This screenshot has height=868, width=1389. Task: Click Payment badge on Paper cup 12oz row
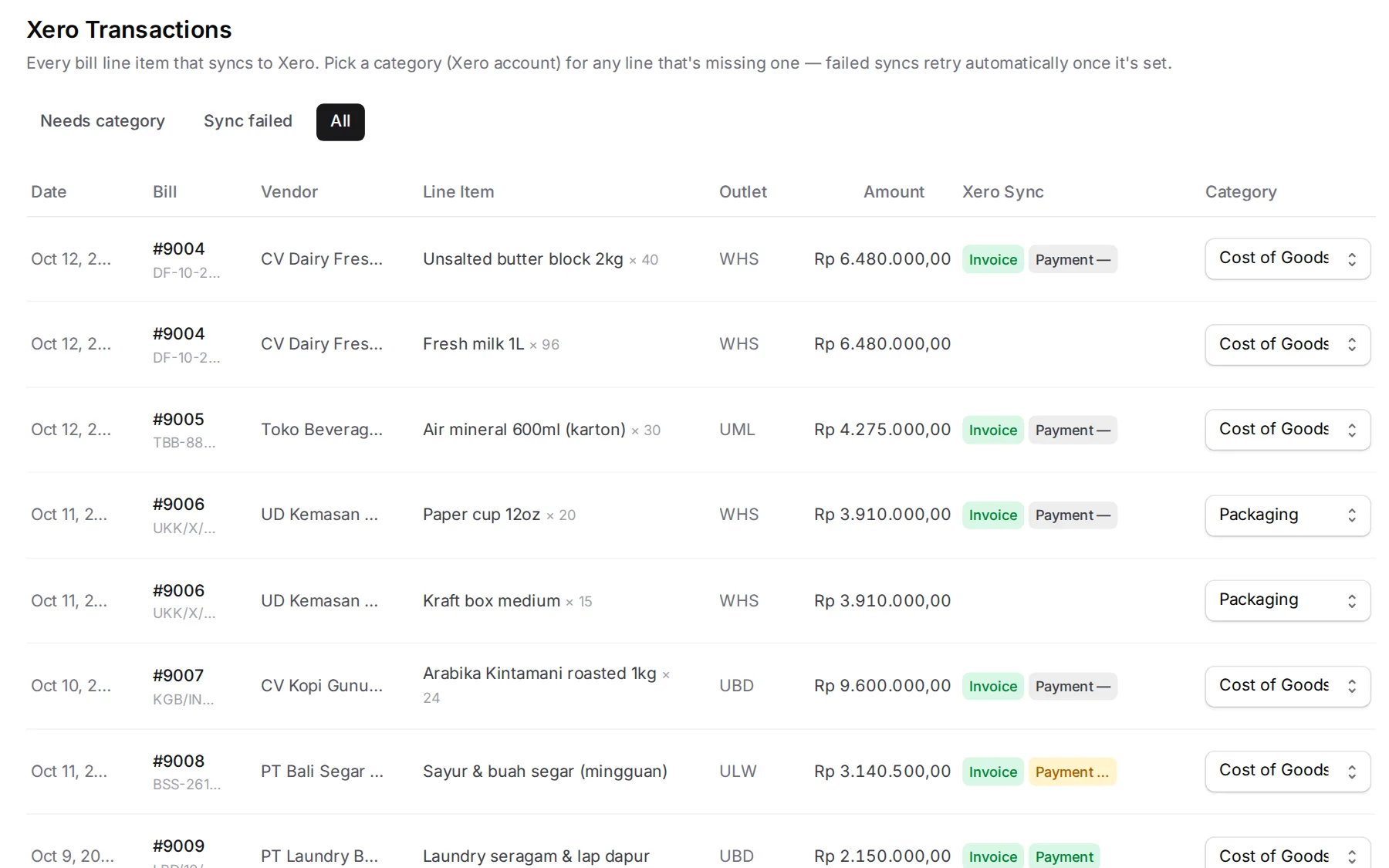coord(1073,515)
